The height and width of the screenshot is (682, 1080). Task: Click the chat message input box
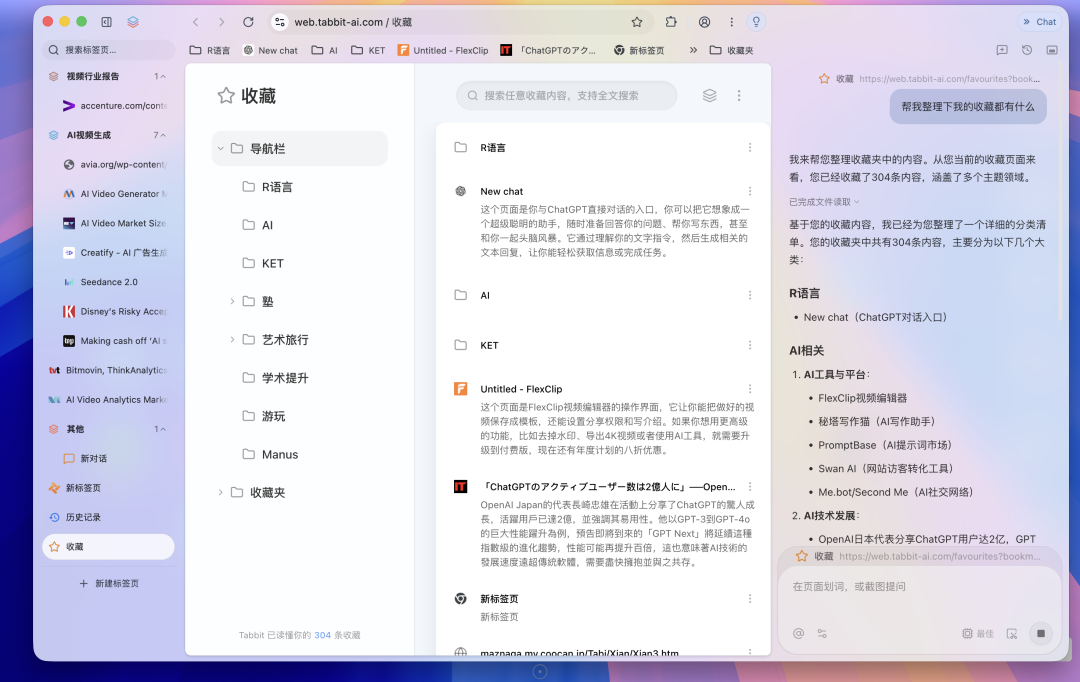920,587
